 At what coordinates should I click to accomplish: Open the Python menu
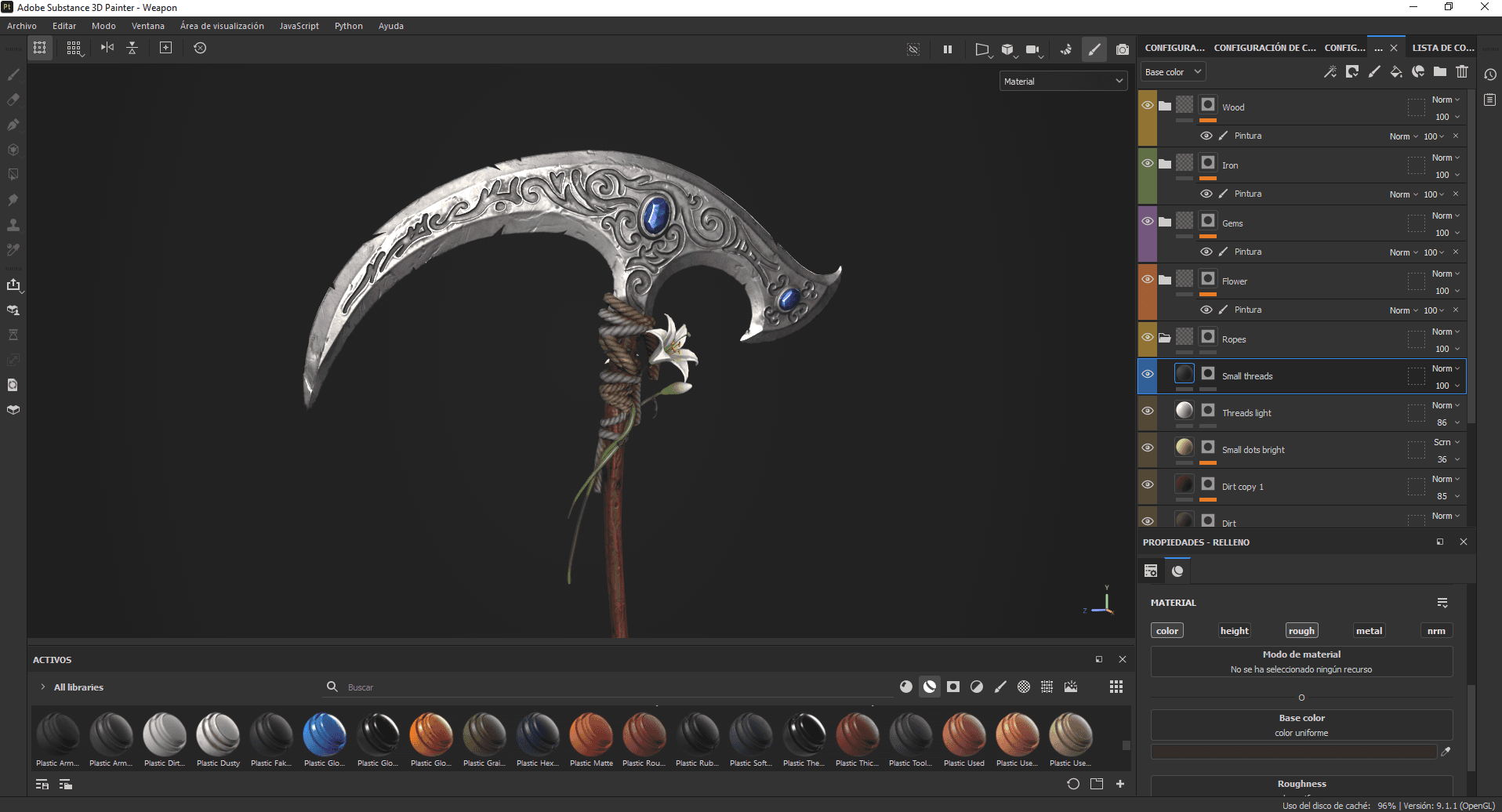(348, 26)
